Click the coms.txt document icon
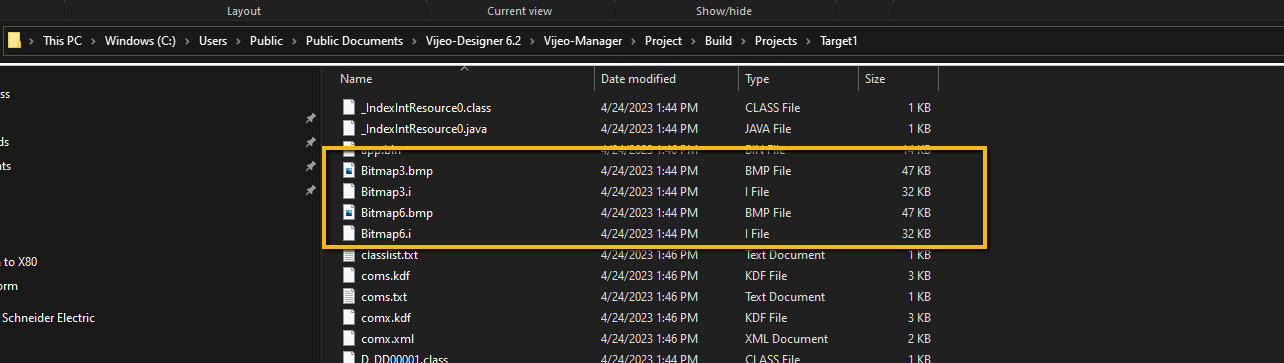The height and width of the screenshot is (363, 1284). coord(348,297)
